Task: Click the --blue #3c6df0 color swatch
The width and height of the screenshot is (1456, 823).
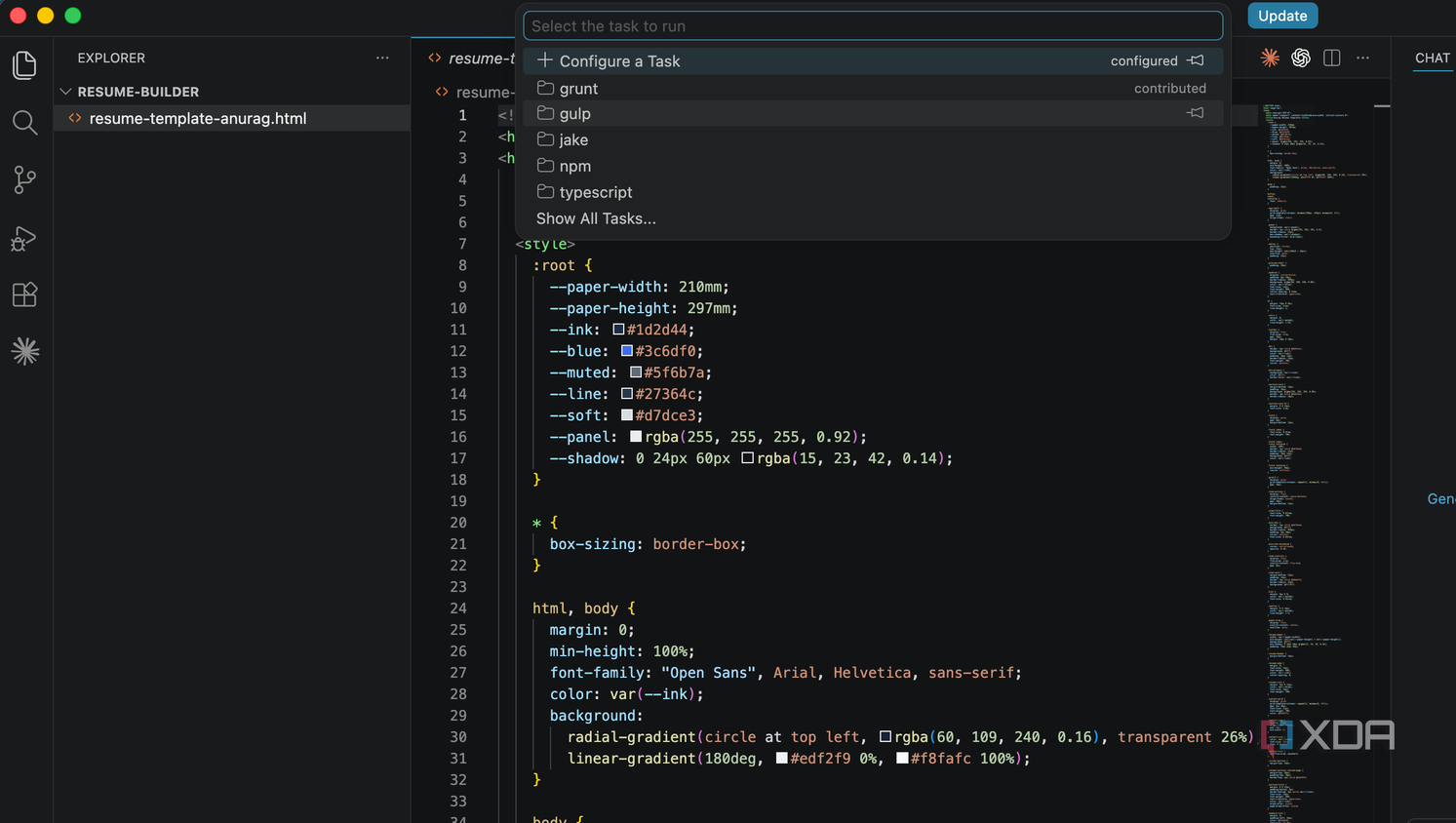Action: 627,351
